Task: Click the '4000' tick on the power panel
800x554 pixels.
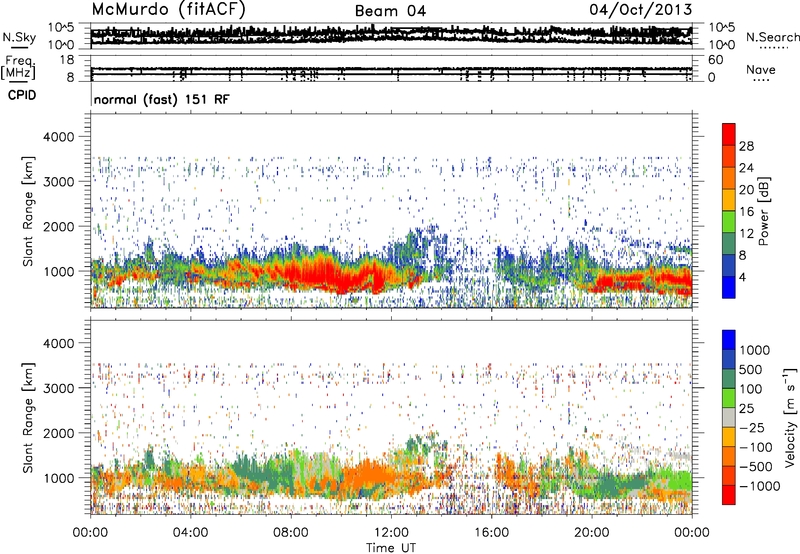Action: 59,137
